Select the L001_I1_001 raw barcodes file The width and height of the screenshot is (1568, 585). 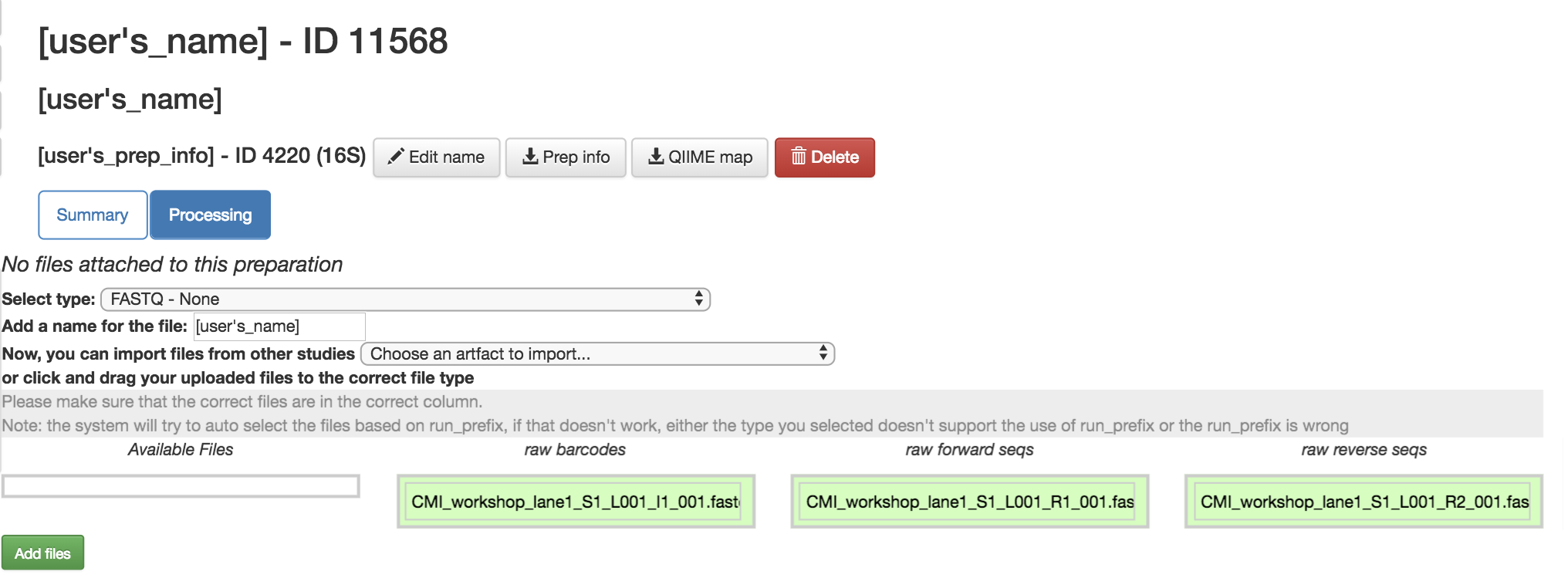[x=576, y=502]
